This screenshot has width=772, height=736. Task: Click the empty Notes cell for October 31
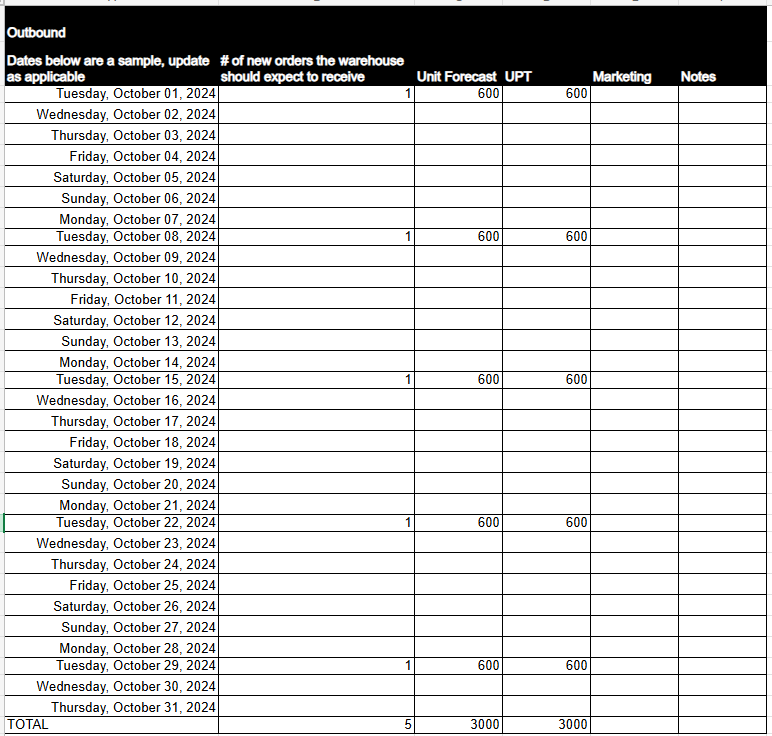tap(722, 707)
